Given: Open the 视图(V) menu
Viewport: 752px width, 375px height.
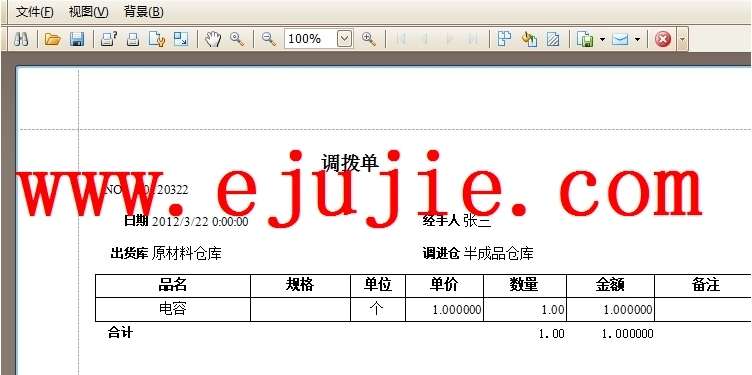Looking at the screenshot, I should (89, 12).
